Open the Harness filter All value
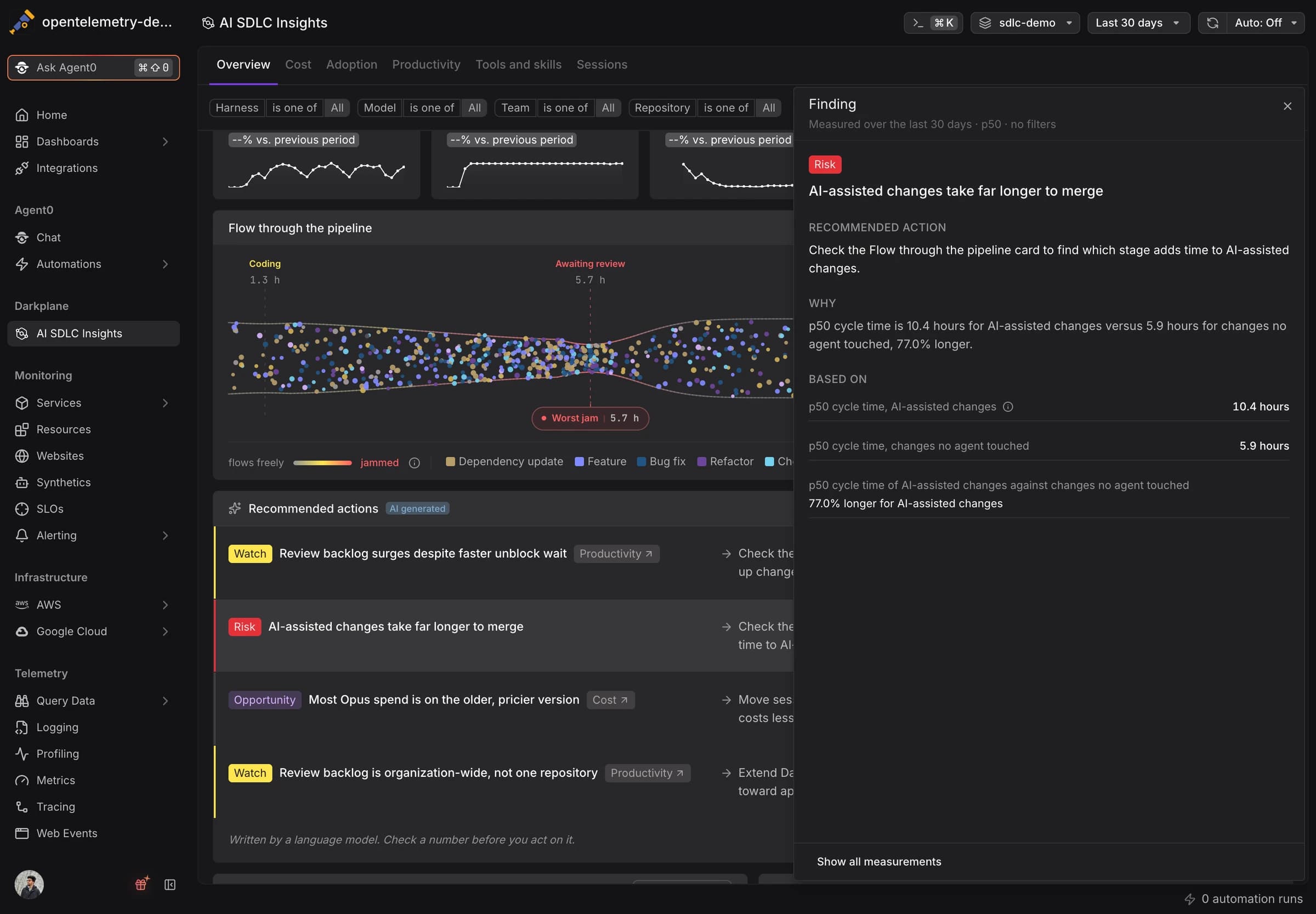This screenshot has height=914, width=1316. tap(337, 107)
